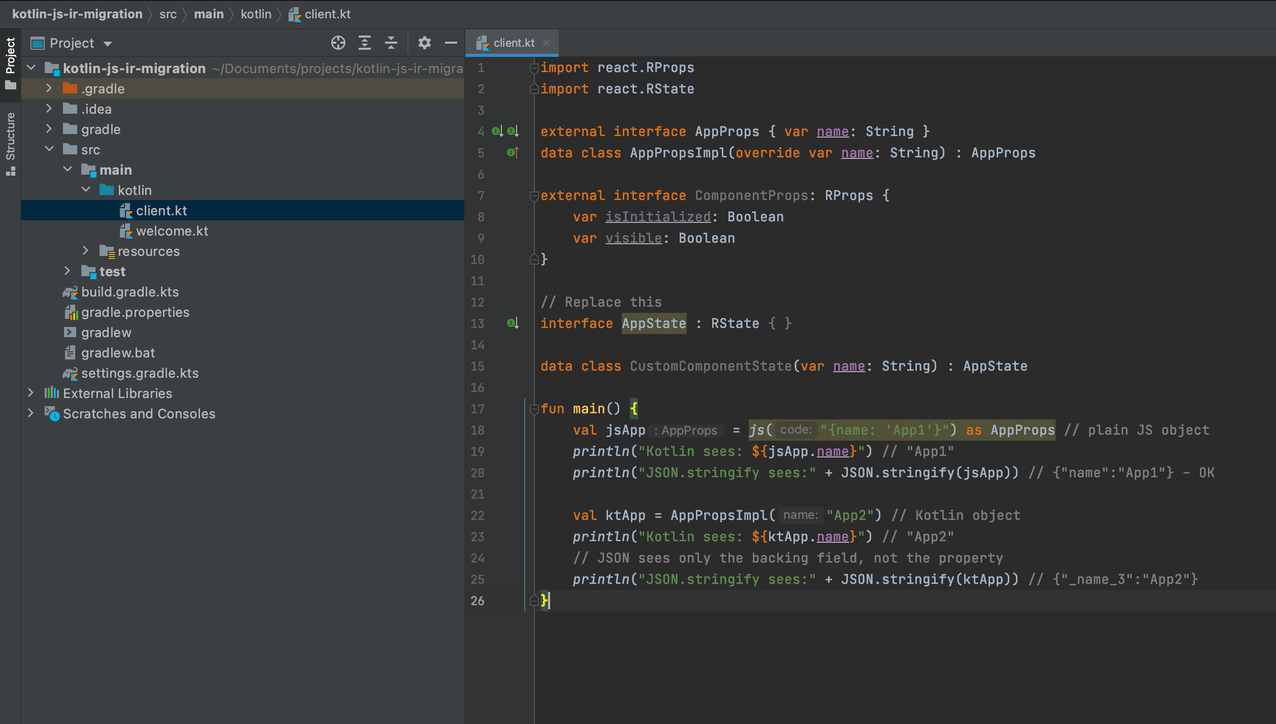The width and height of the screenshot is (1276, 724).
Task: Click the Select Opened File crosshair icon
Action: click(x=338, y=42)
